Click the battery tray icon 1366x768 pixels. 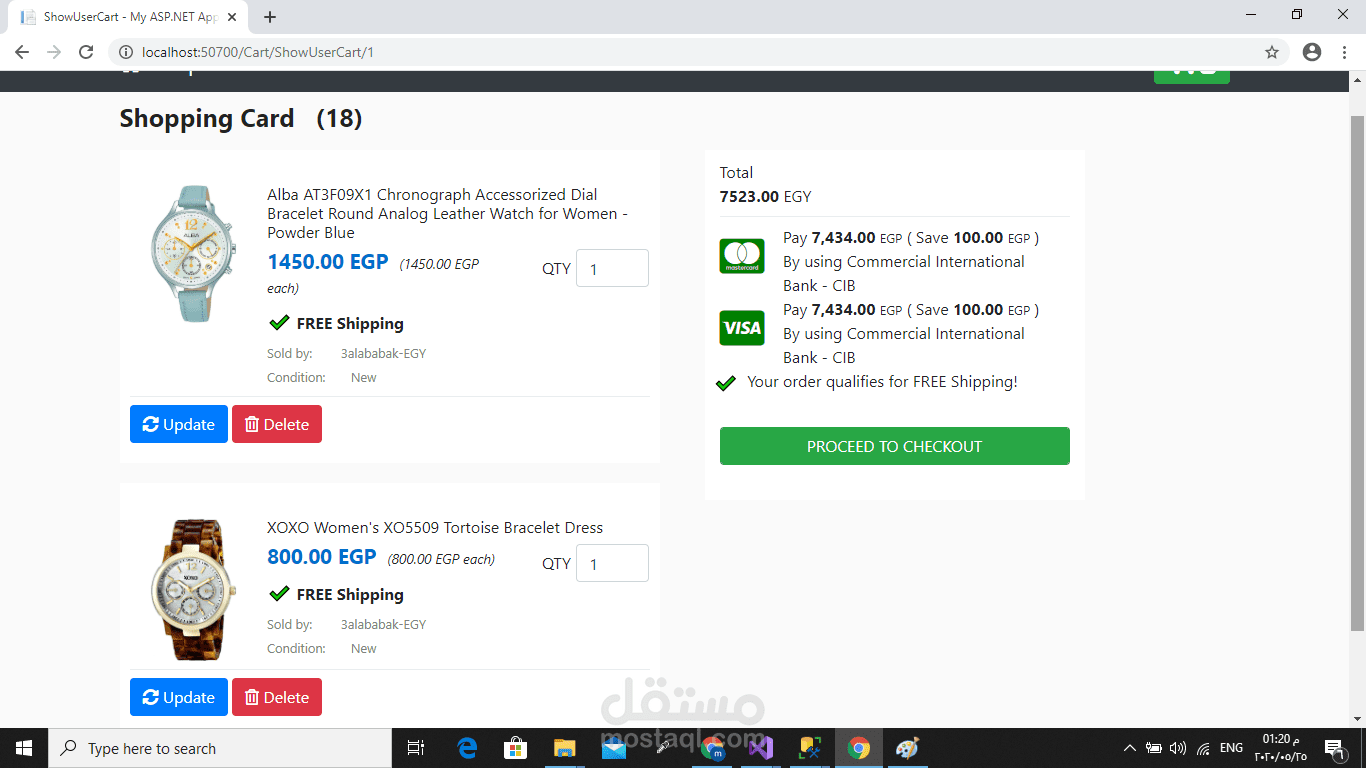1154,748
